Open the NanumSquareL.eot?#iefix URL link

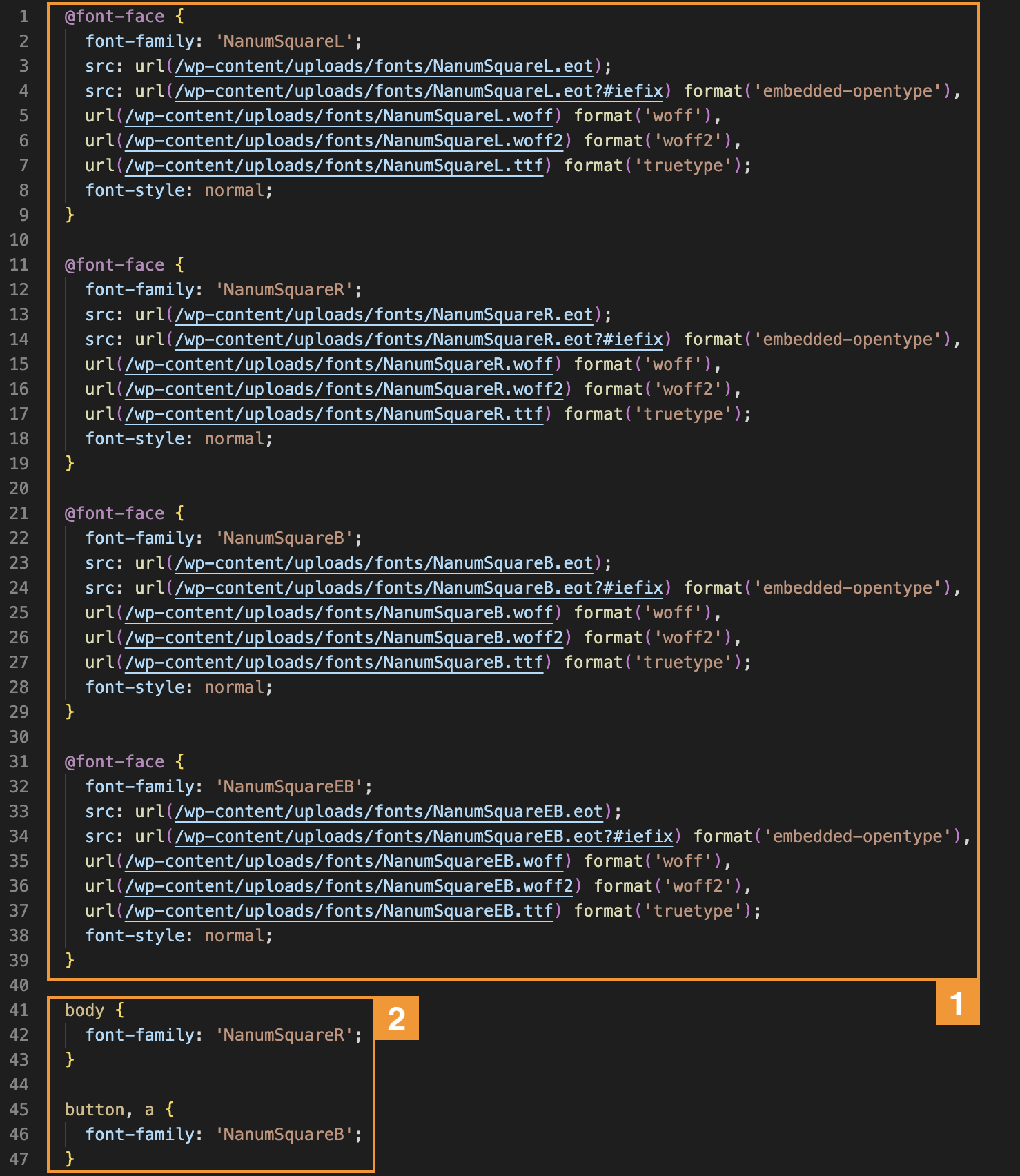coord(419,91)
